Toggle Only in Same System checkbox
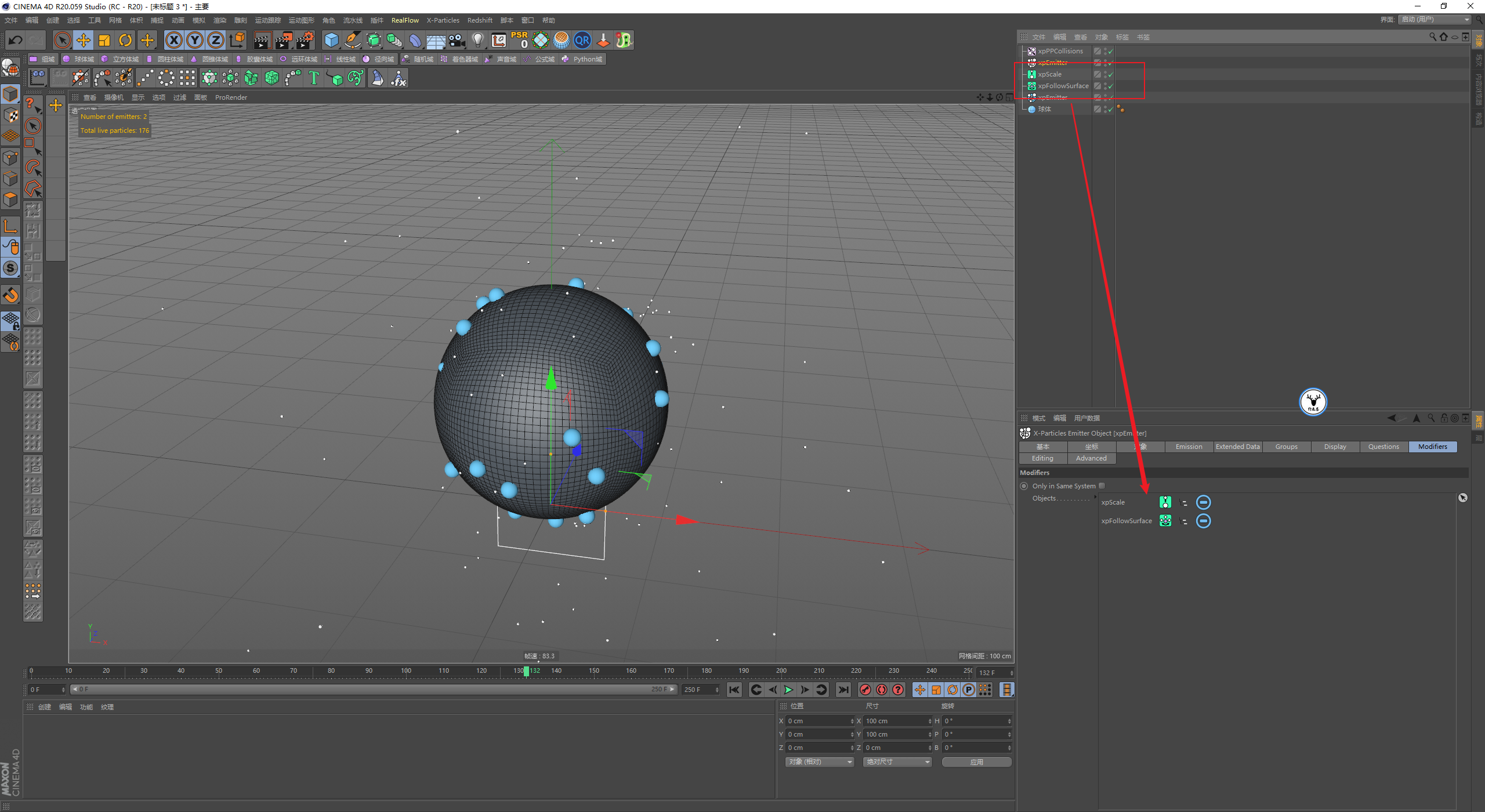1485x812 pixels. click(x=1102, y=486)
